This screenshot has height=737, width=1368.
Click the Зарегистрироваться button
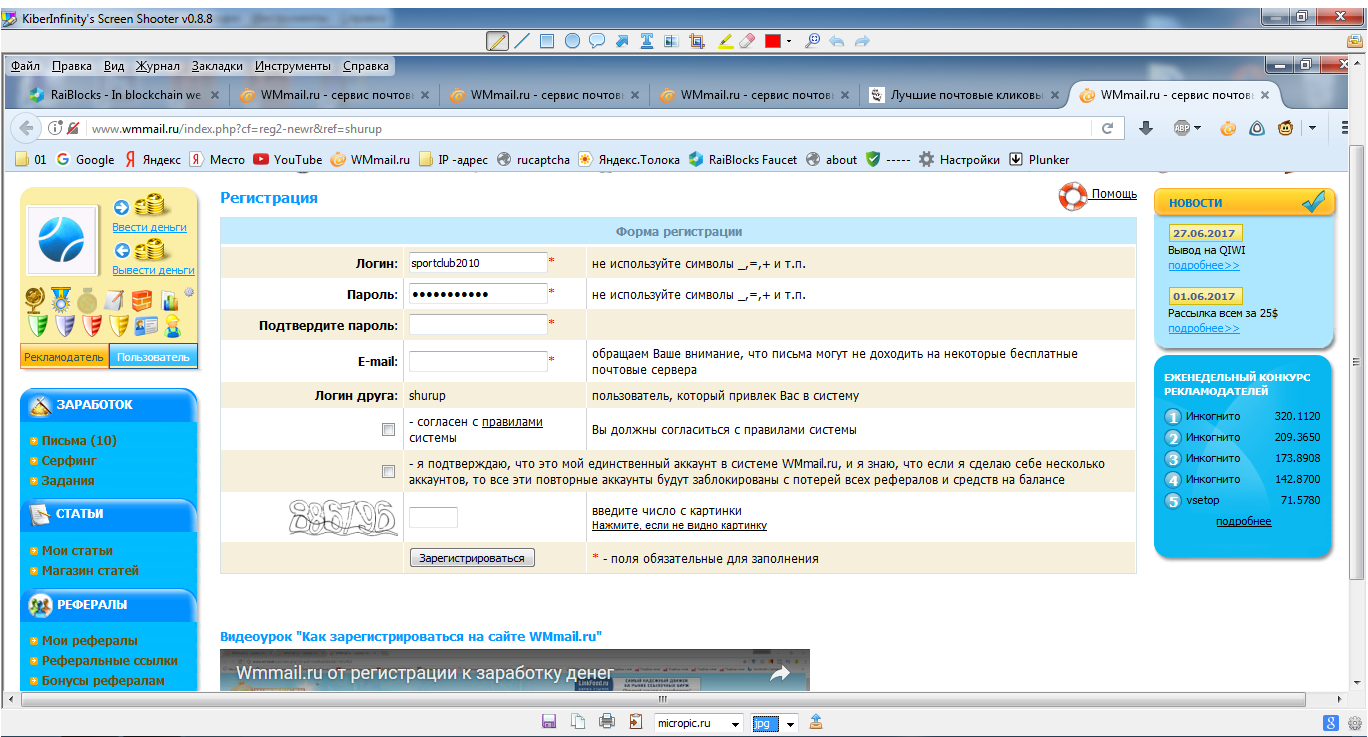472,558
